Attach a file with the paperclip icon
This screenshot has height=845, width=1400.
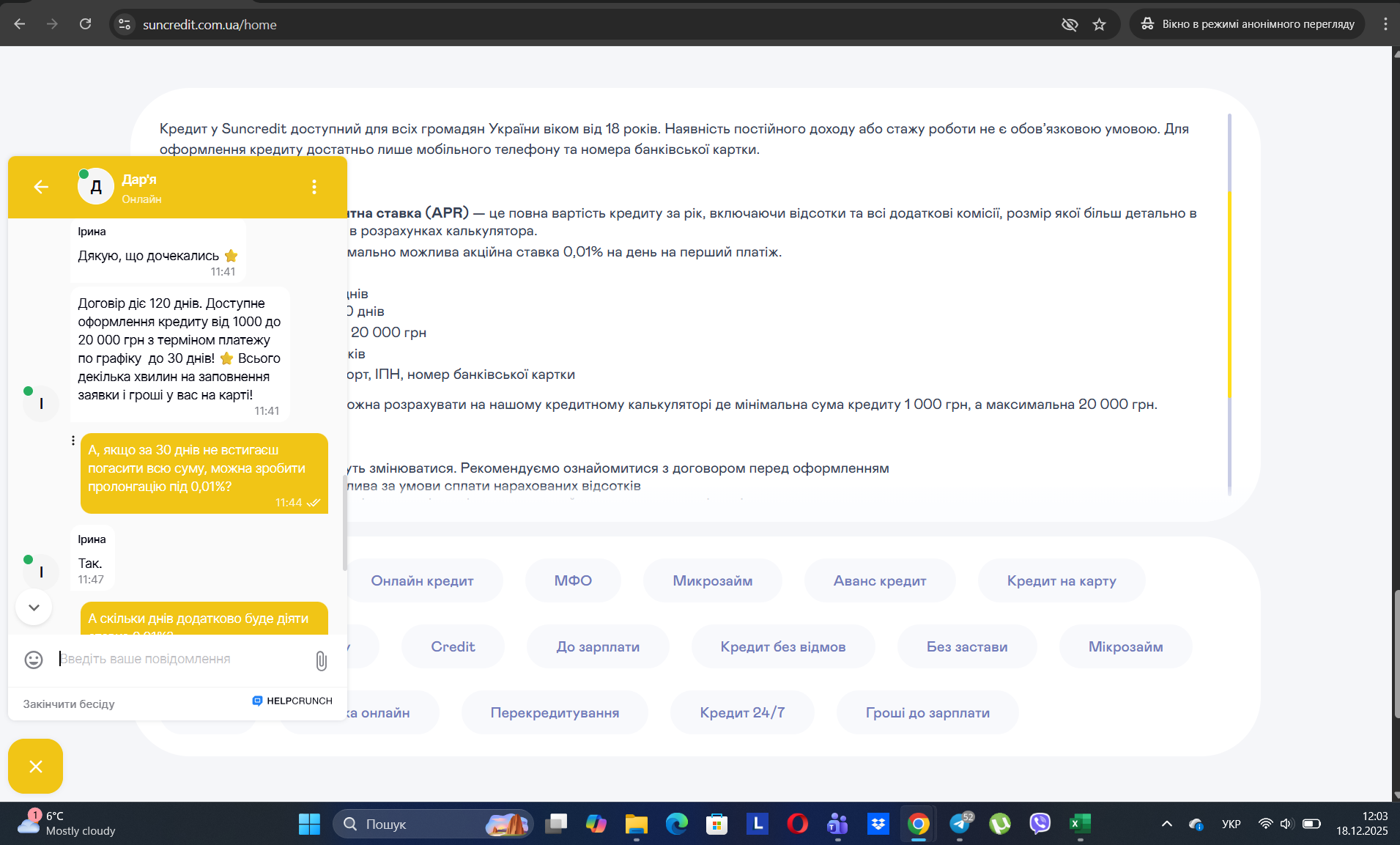pyautogui.click(x=321, y=660)
